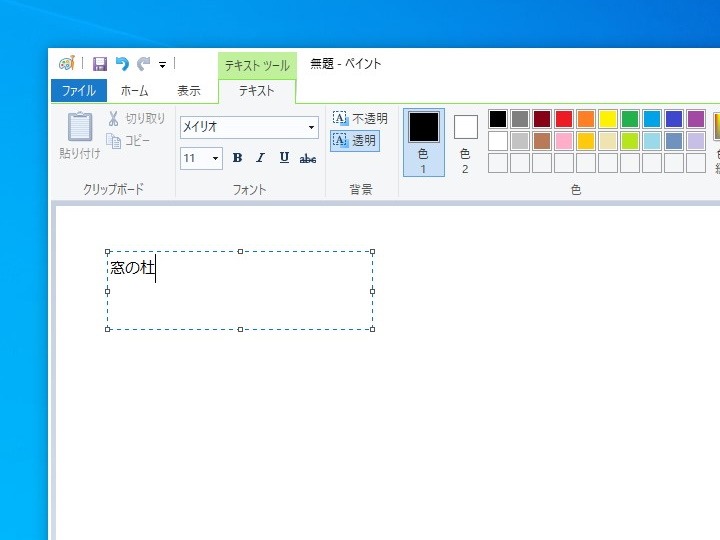Pick the blue-gray color swatch
The image size is (720, 540).
coord(674,141)
